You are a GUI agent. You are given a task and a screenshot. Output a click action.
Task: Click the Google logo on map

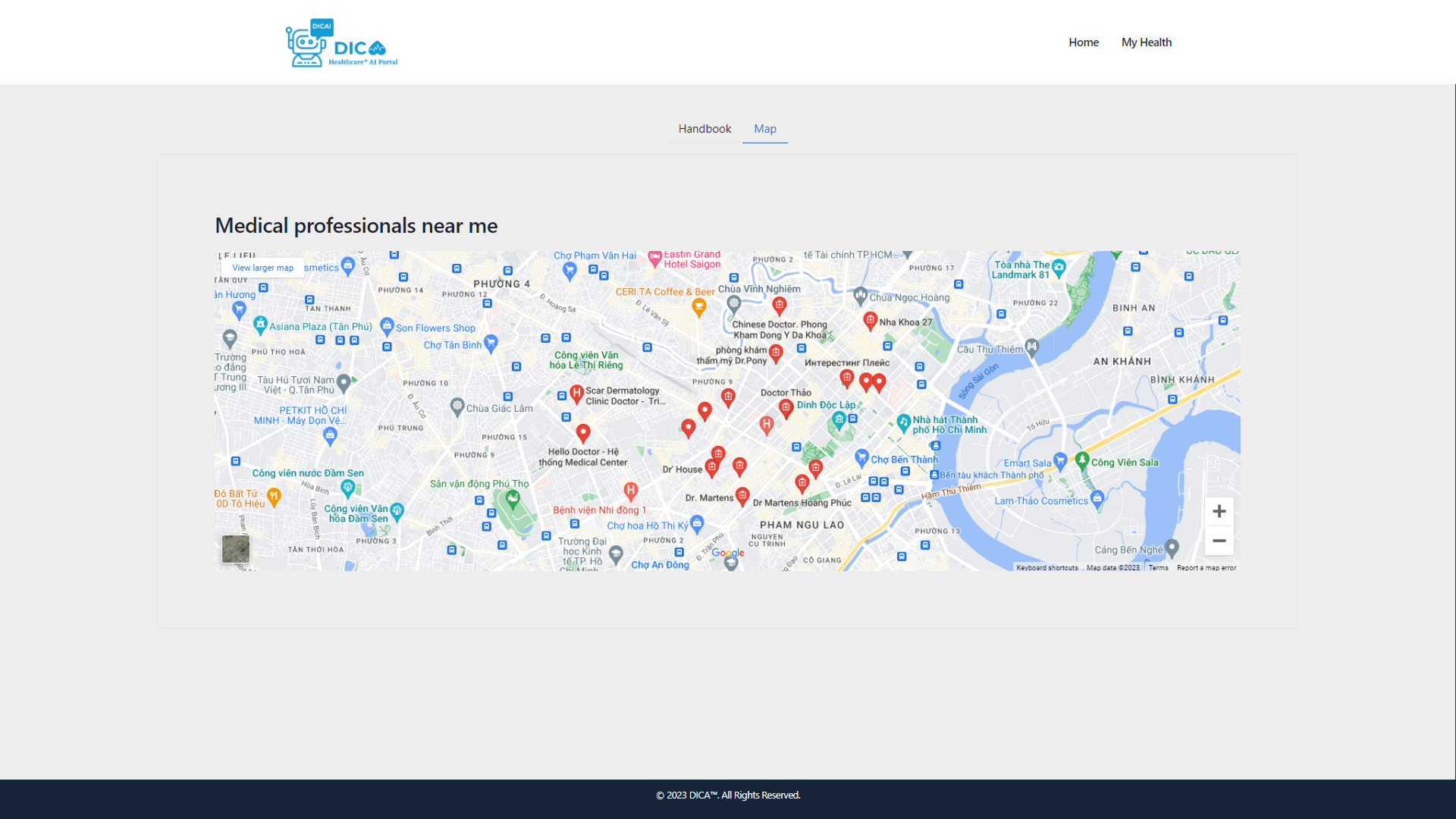click(x=727, y=553)
